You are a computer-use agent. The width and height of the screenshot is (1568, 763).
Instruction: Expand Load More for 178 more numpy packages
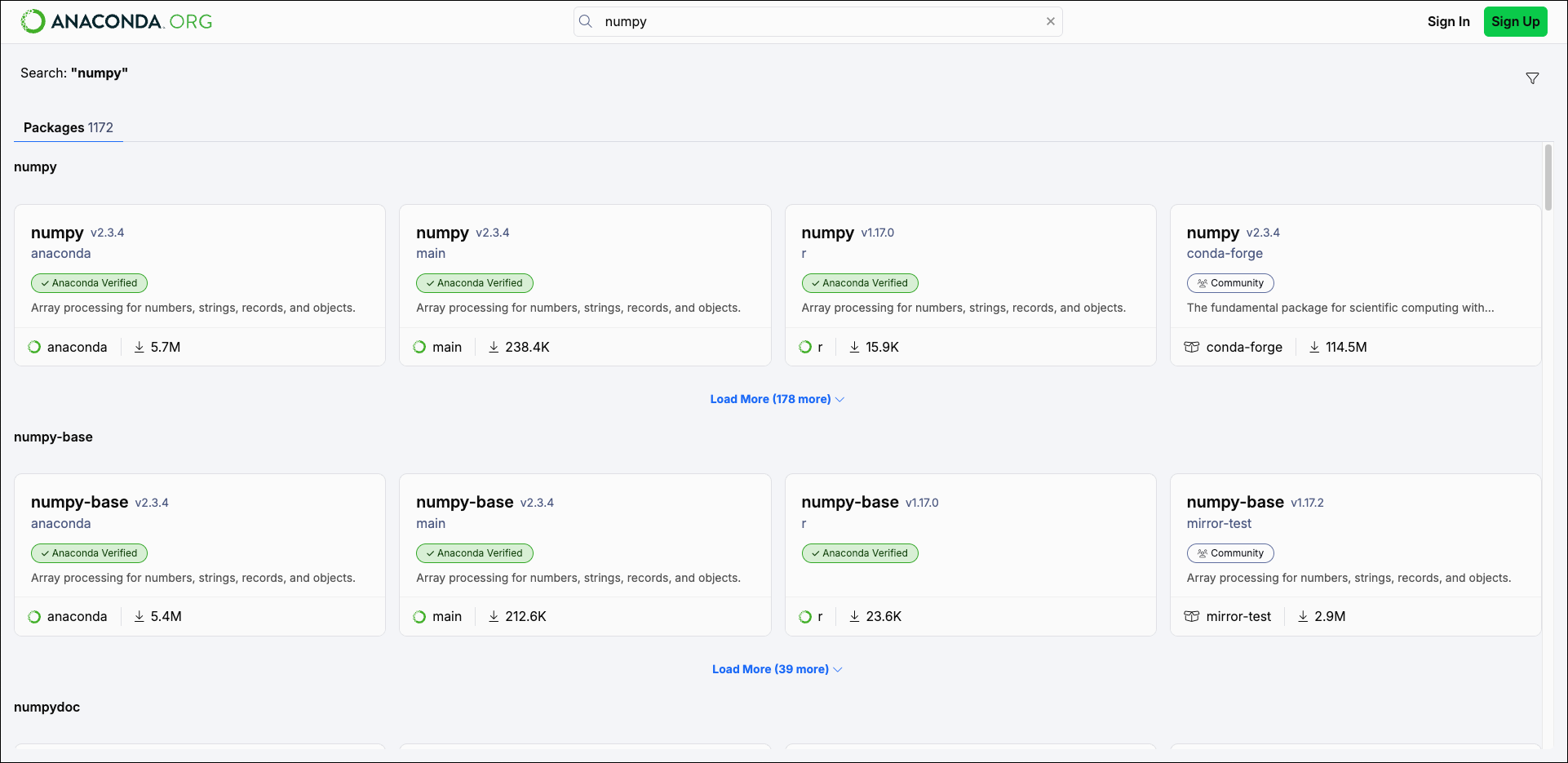770,399
